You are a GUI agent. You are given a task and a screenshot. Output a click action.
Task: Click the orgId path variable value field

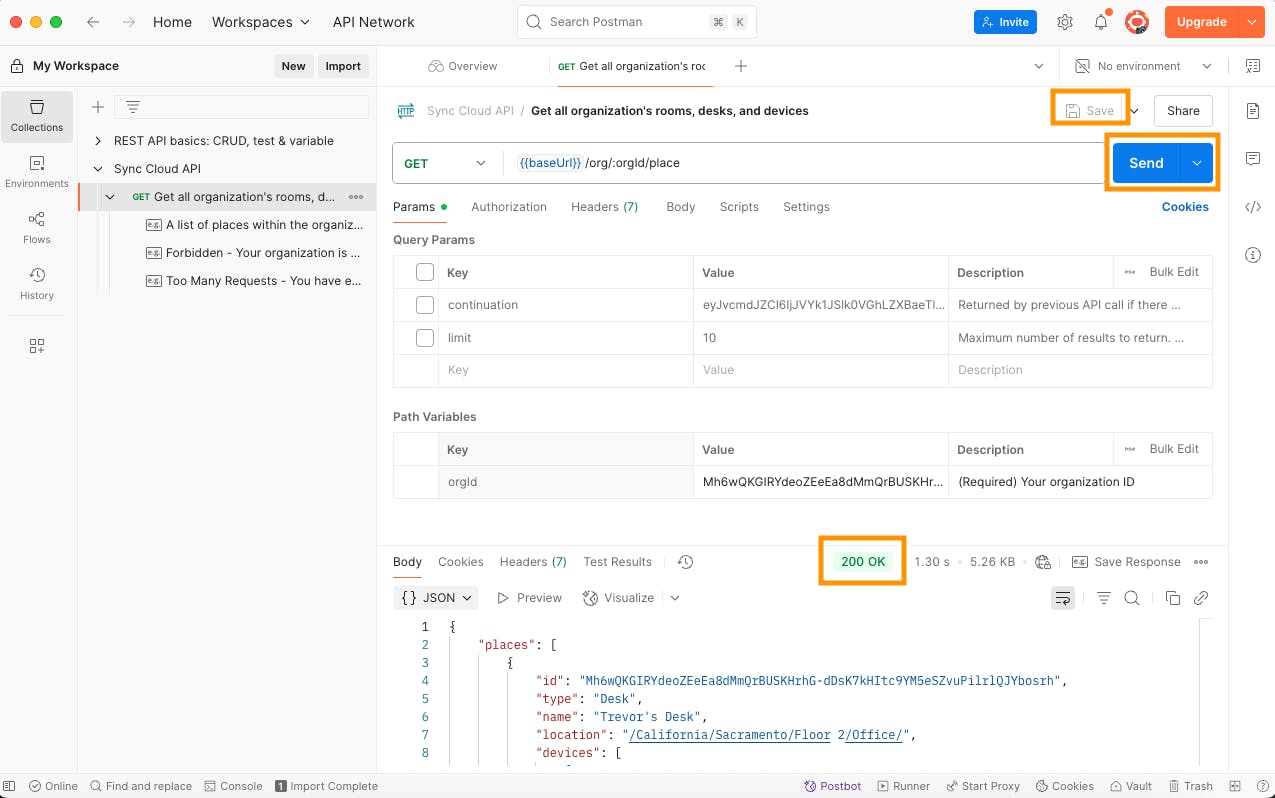pyautogui.click(x=821, y=482)
